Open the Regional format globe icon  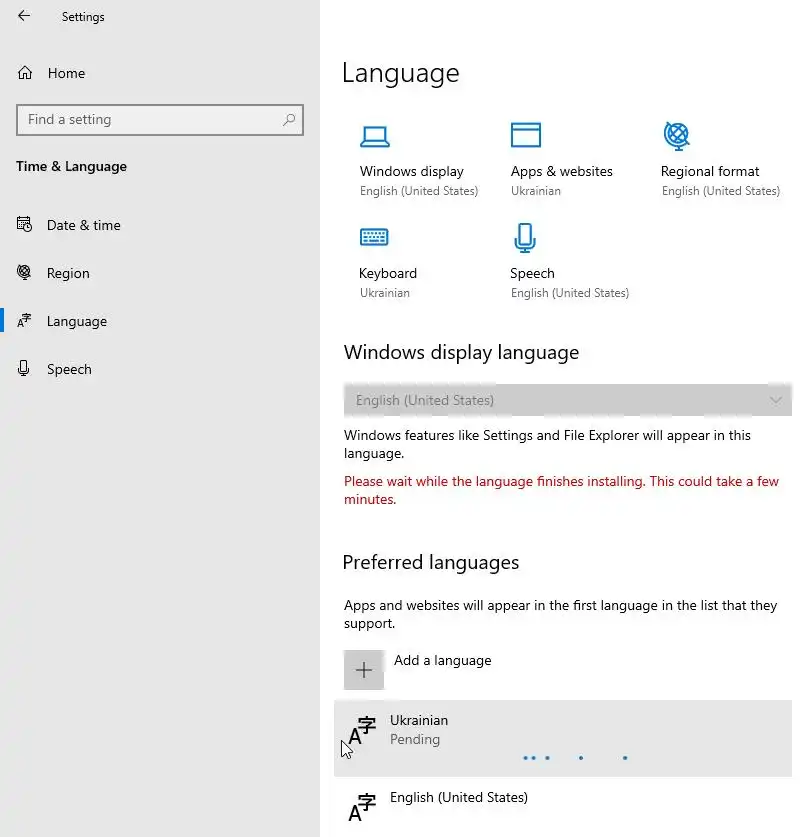pyautogui.click(x=676, y=136)
